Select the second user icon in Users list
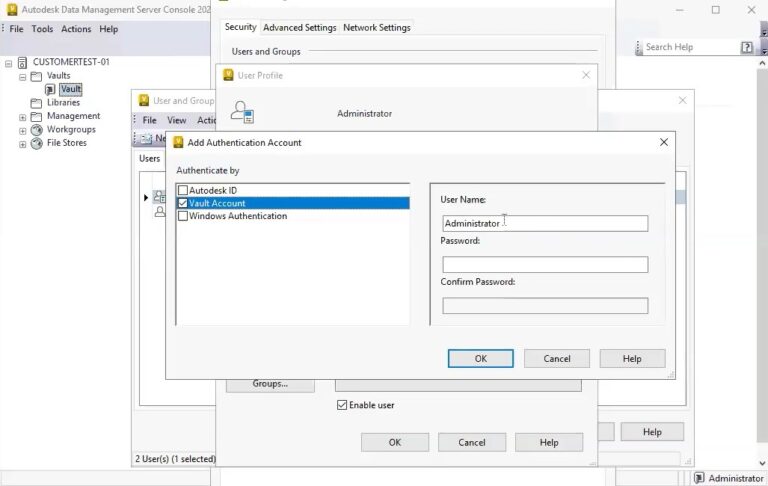The image size is (768, 486). pyautogui.click(x=160, y=211)
